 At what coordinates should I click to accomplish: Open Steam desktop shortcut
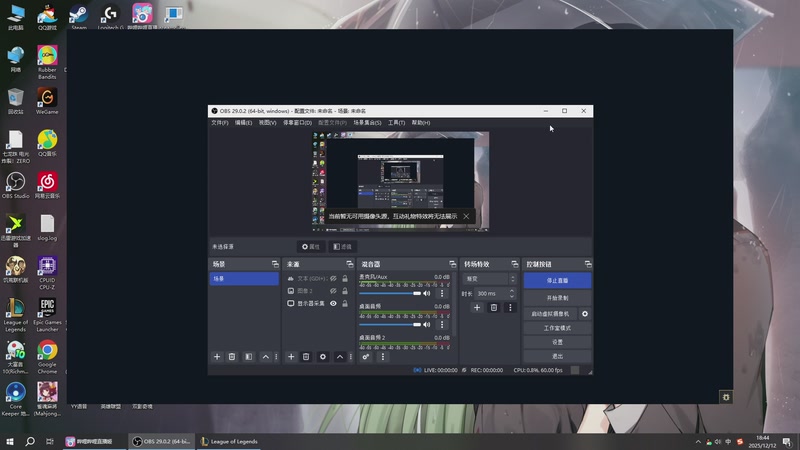79,17
